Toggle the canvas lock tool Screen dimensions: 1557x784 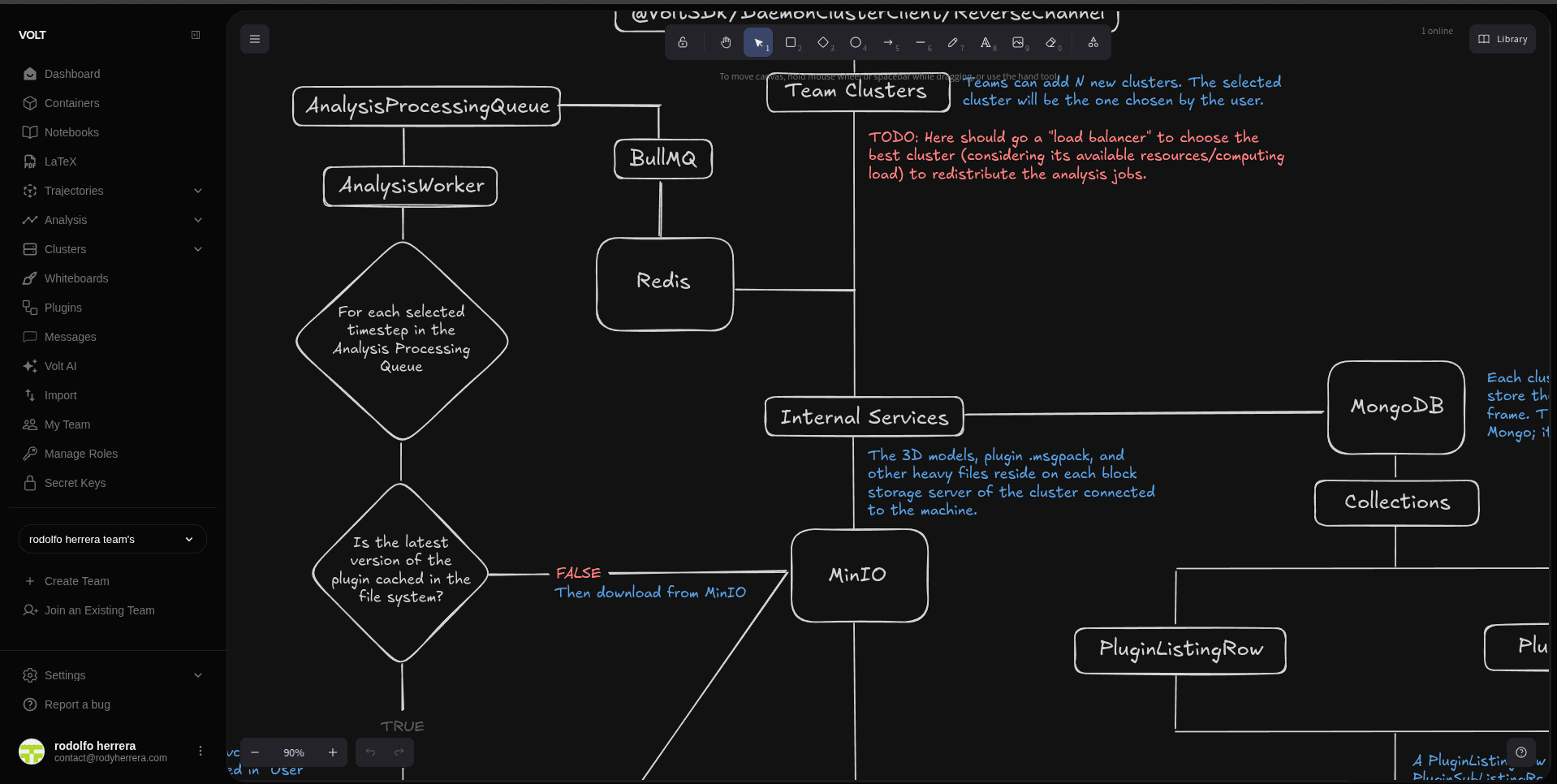[683, 42]
